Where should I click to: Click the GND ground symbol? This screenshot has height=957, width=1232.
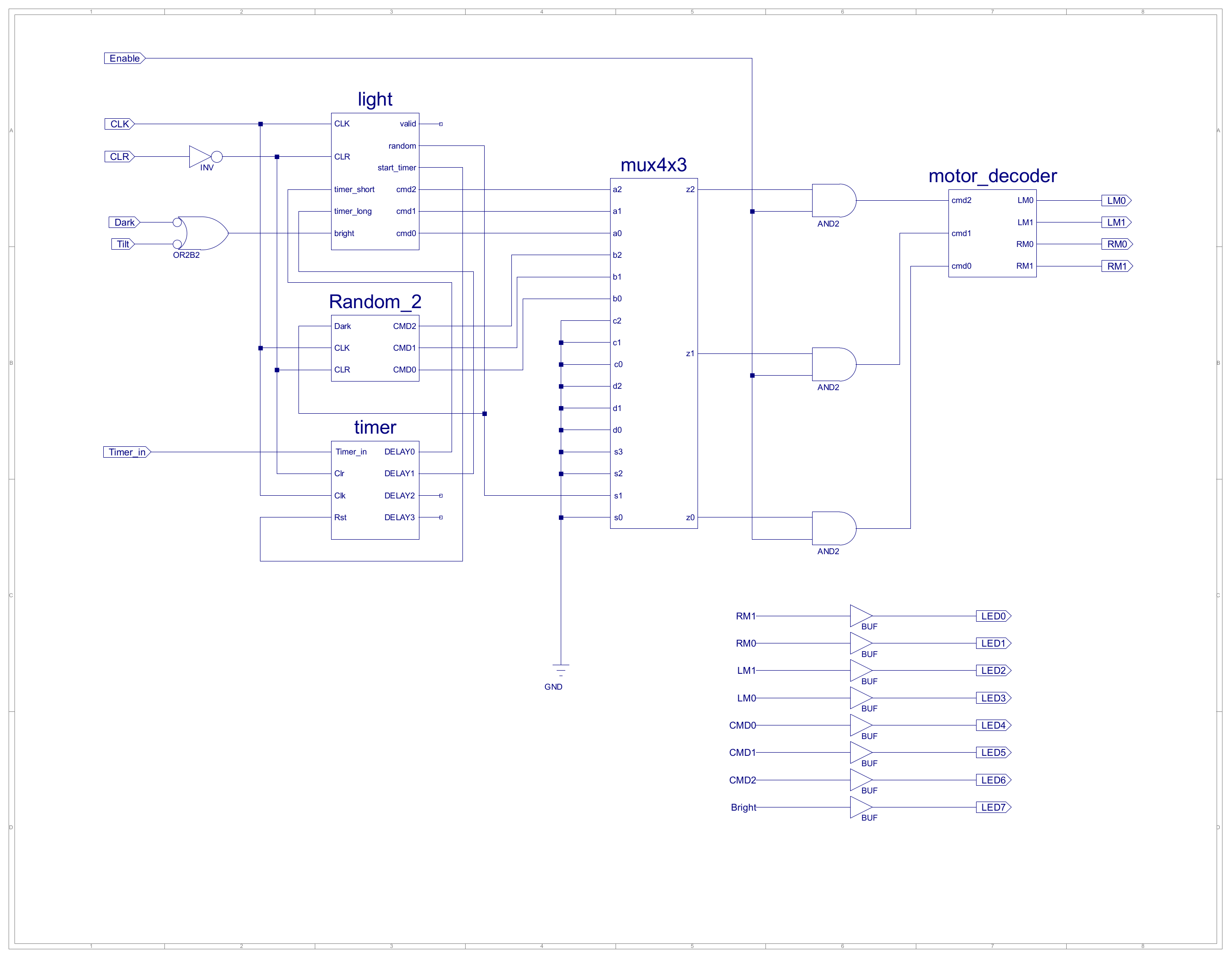click(561, 671)
